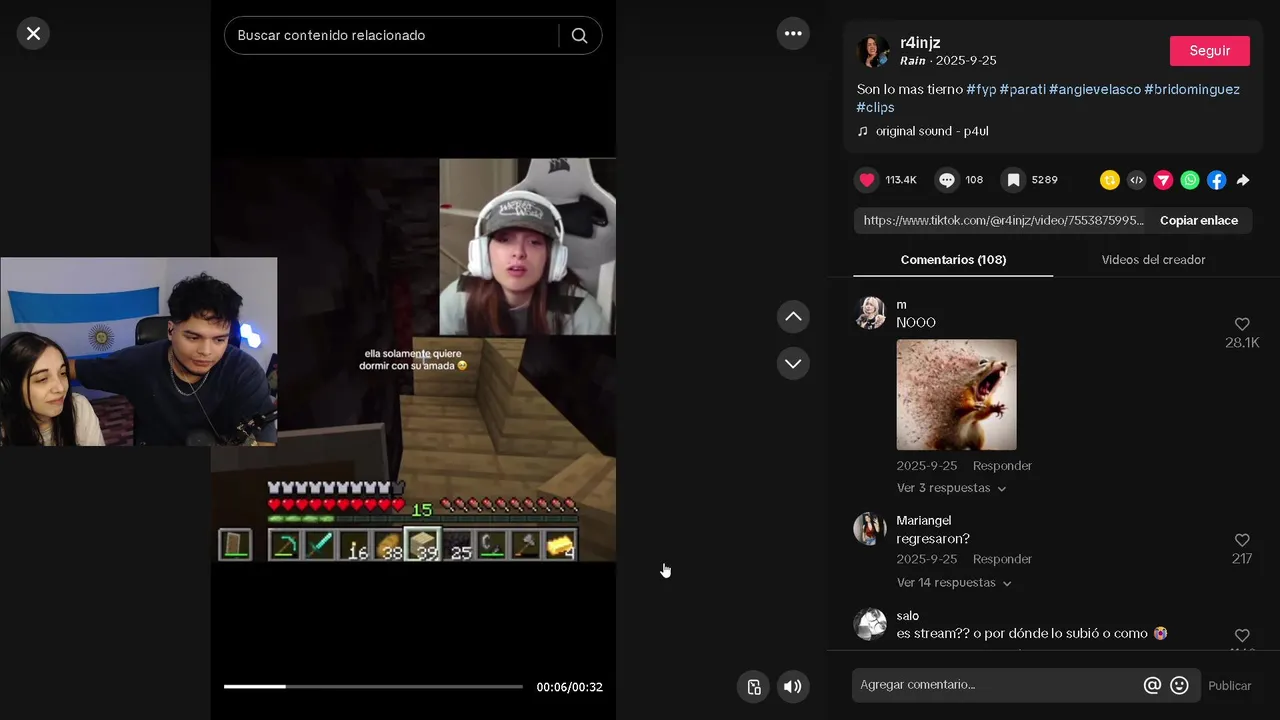Like the video with heart icon
Screen dimensions: 1280x720
(867, 180)
